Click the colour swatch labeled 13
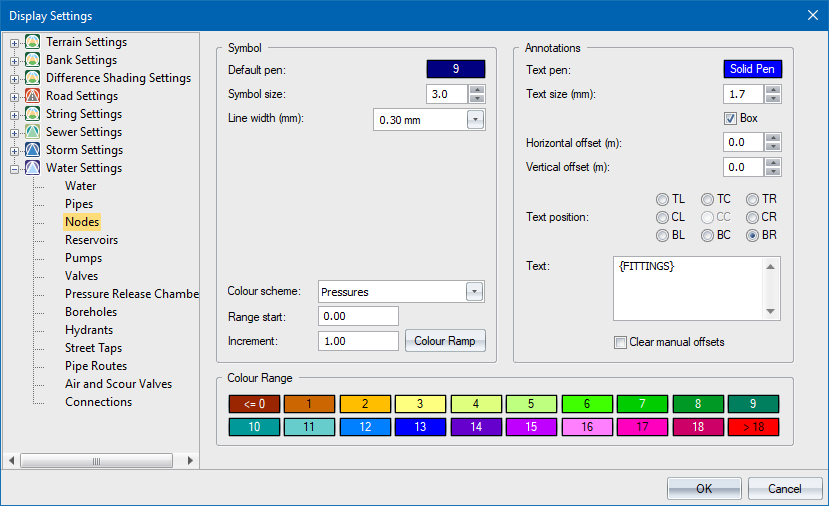 click(x=418, y=427)
